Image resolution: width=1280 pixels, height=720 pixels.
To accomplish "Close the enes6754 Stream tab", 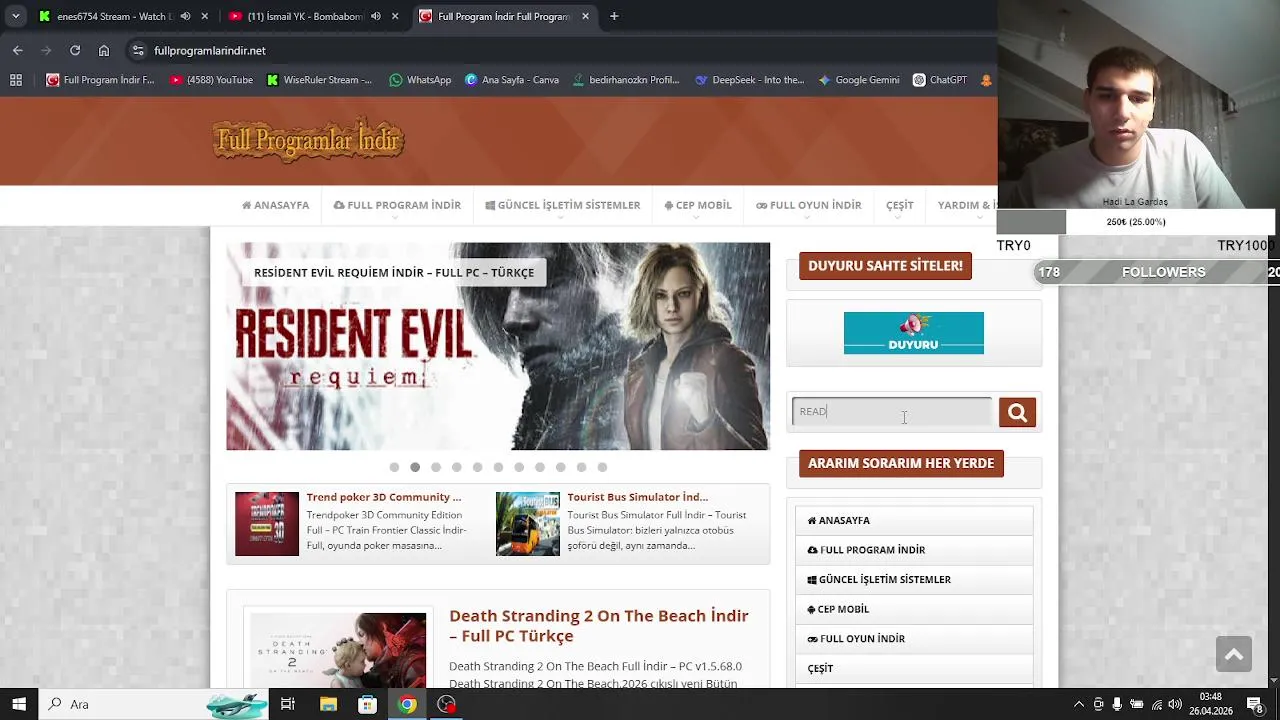I will point(205,16).
